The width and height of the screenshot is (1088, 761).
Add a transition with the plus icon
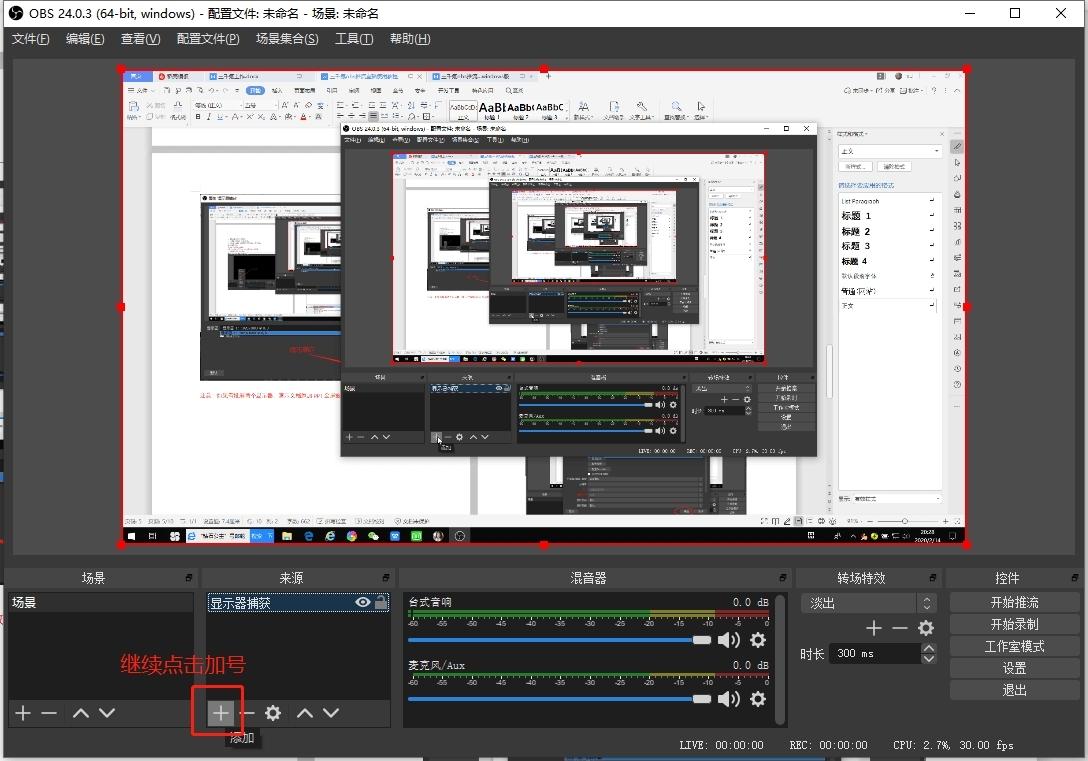pos(874,629)
